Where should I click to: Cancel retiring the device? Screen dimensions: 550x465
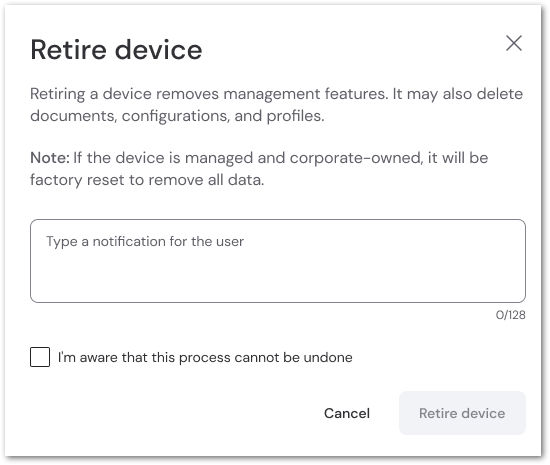[x=347, y=413]
